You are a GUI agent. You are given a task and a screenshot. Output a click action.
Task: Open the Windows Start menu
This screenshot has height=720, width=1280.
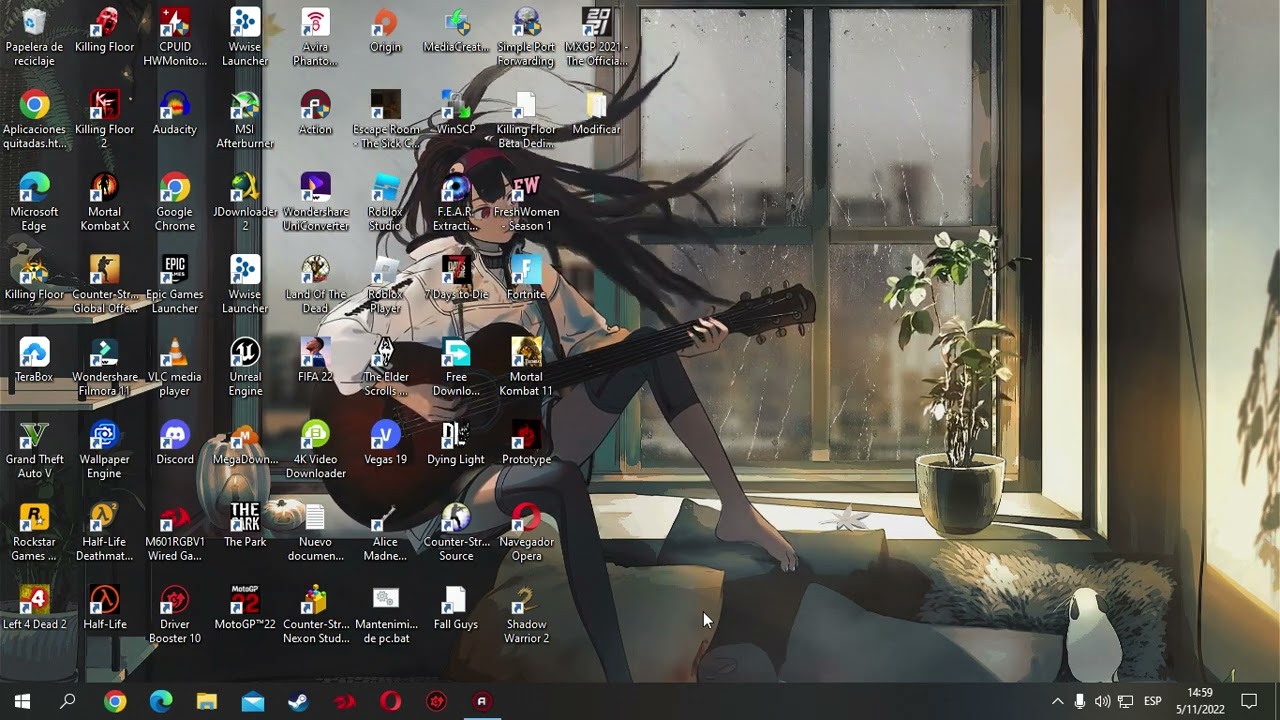(x=22, y=701)
